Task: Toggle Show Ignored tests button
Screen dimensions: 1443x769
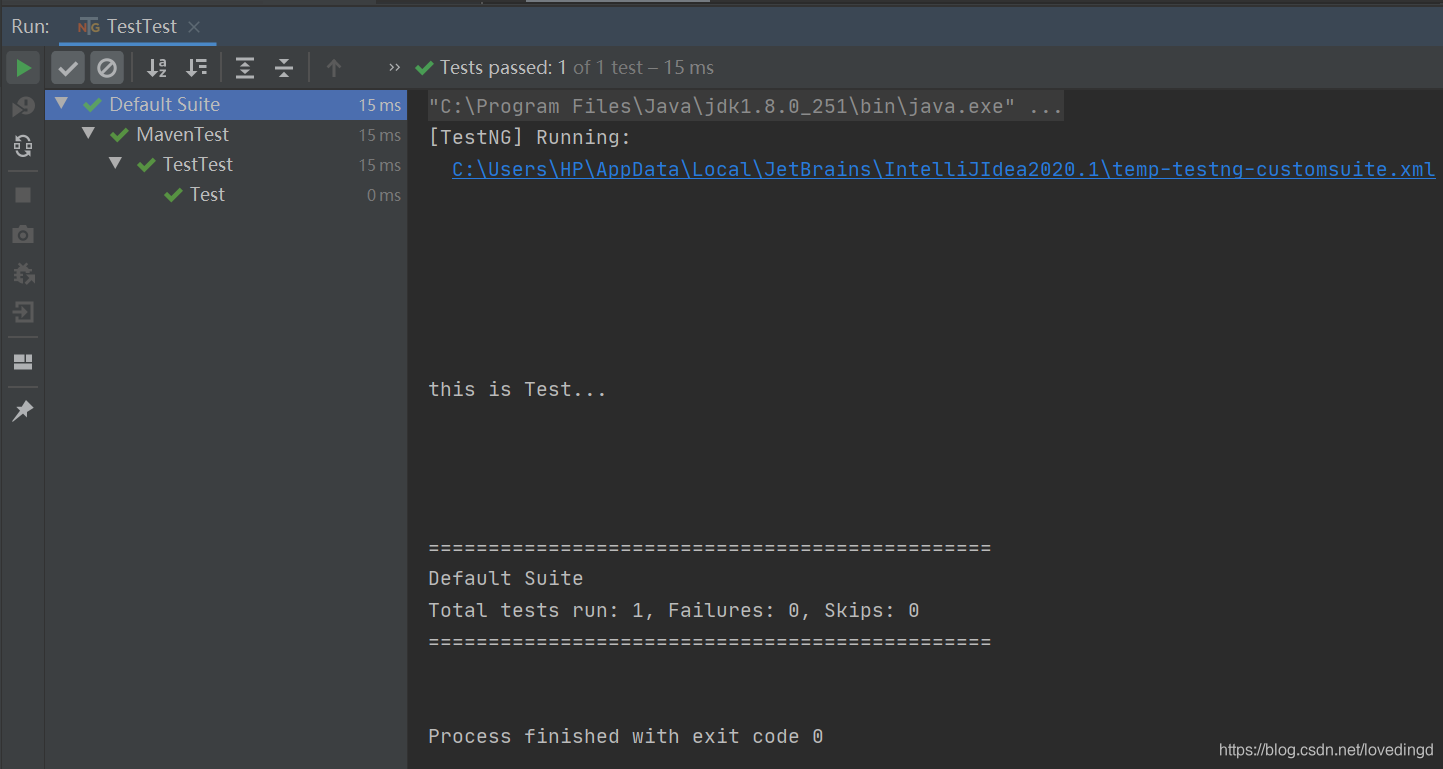Action: pos(106,68)
